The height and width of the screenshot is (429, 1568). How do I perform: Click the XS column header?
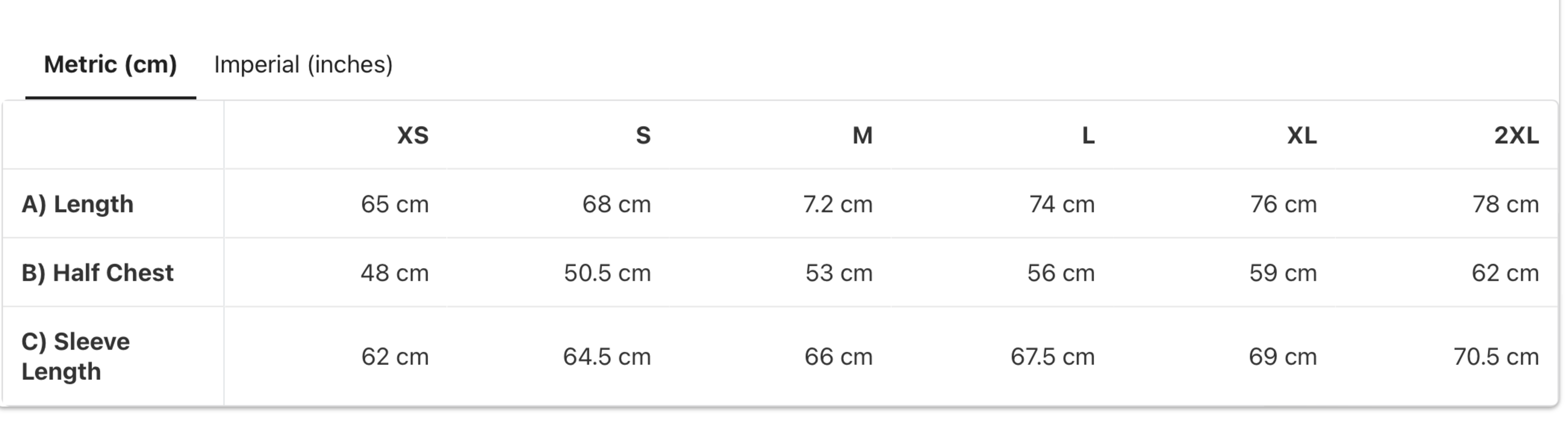click(x=413, y=135)
